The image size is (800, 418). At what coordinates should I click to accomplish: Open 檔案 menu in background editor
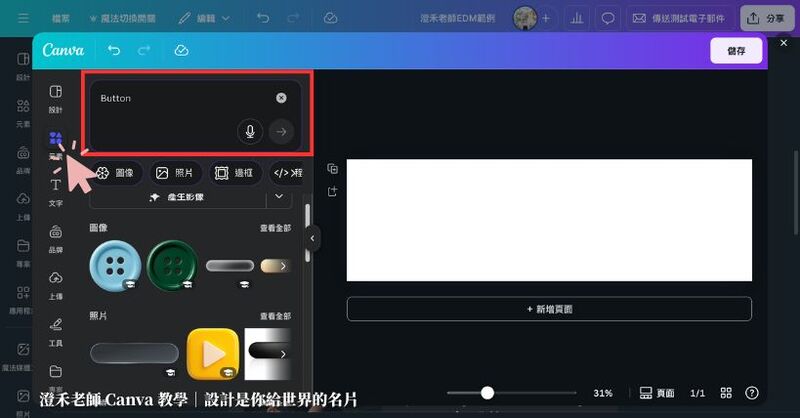tap(61, 18)
